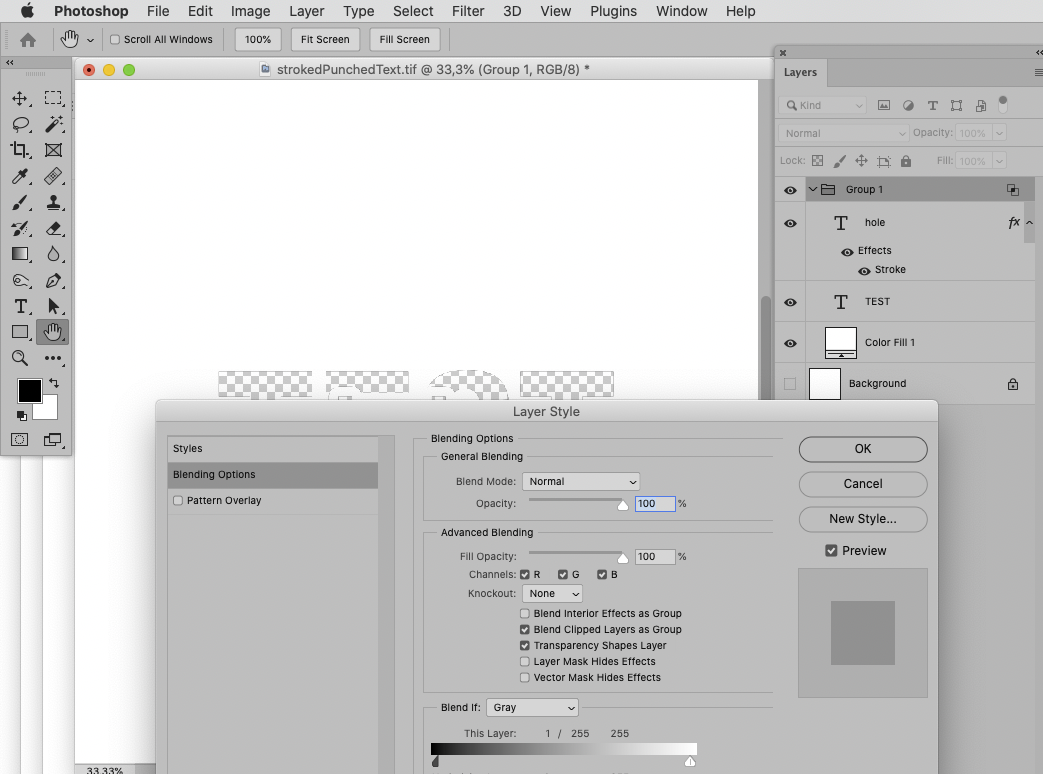Open the Blend Mode dropdown in Layer Style

click(x=581, y=481)
